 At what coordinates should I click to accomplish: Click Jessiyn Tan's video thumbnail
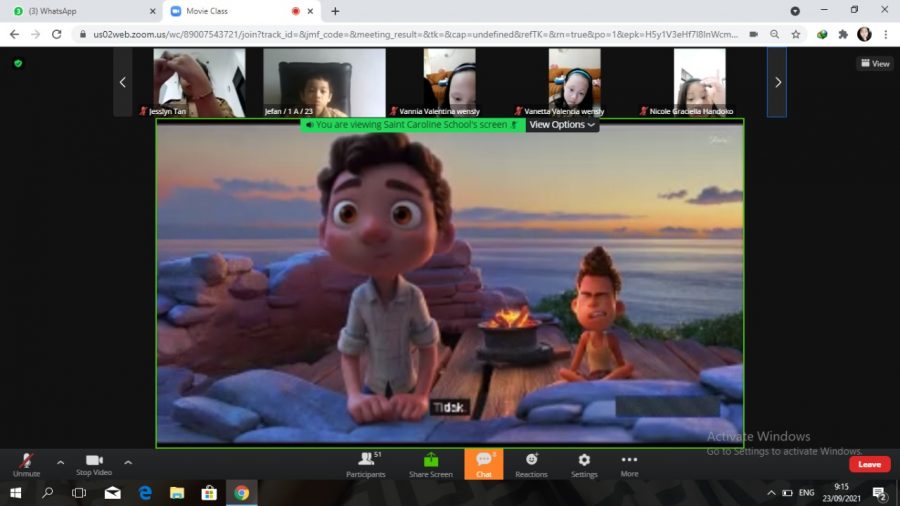pyautogui.click(x=199, y=82)
